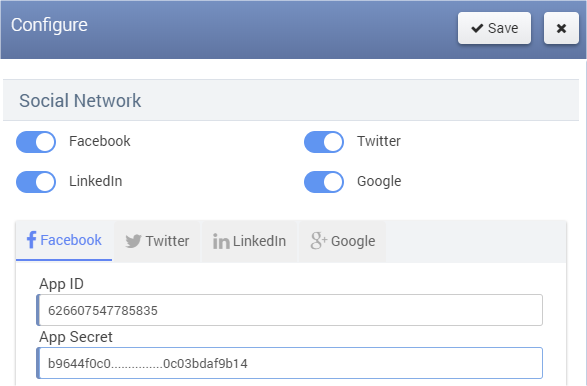Click the App Secret field label
587x386 pixels.
click(76, 337)
